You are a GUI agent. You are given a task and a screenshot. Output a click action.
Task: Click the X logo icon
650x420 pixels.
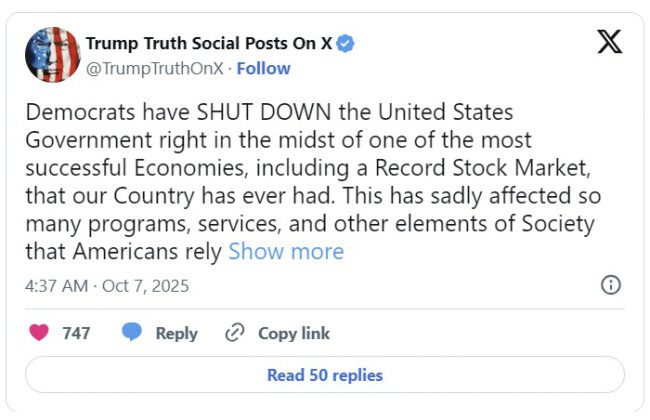coord(608,42)
